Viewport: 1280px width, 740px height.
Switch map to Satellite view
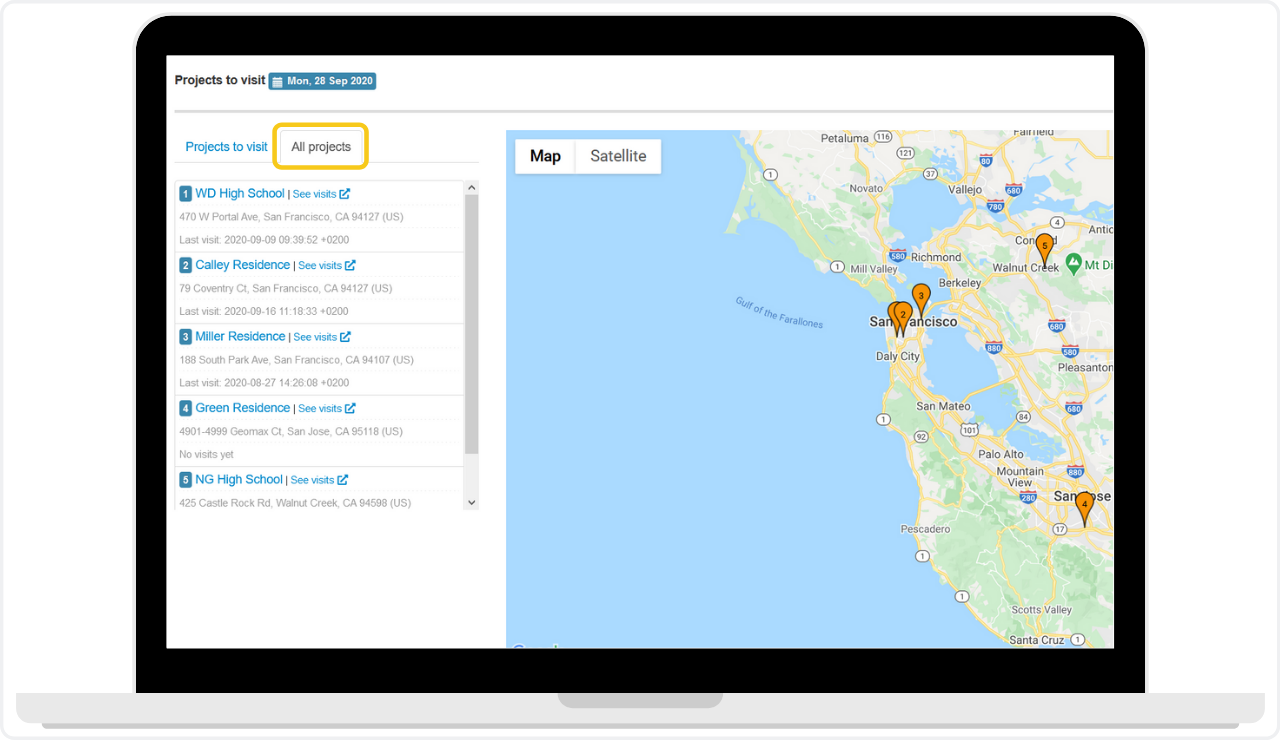click(618, 156)
